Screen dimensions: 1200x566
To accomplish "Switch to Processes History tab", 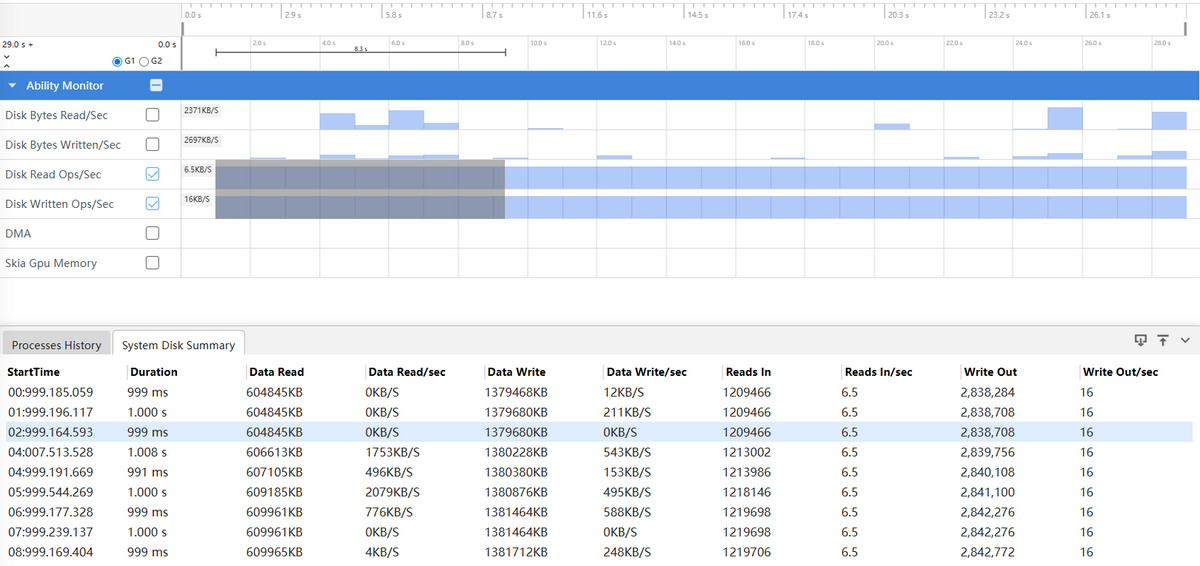I will pos(56,345).
